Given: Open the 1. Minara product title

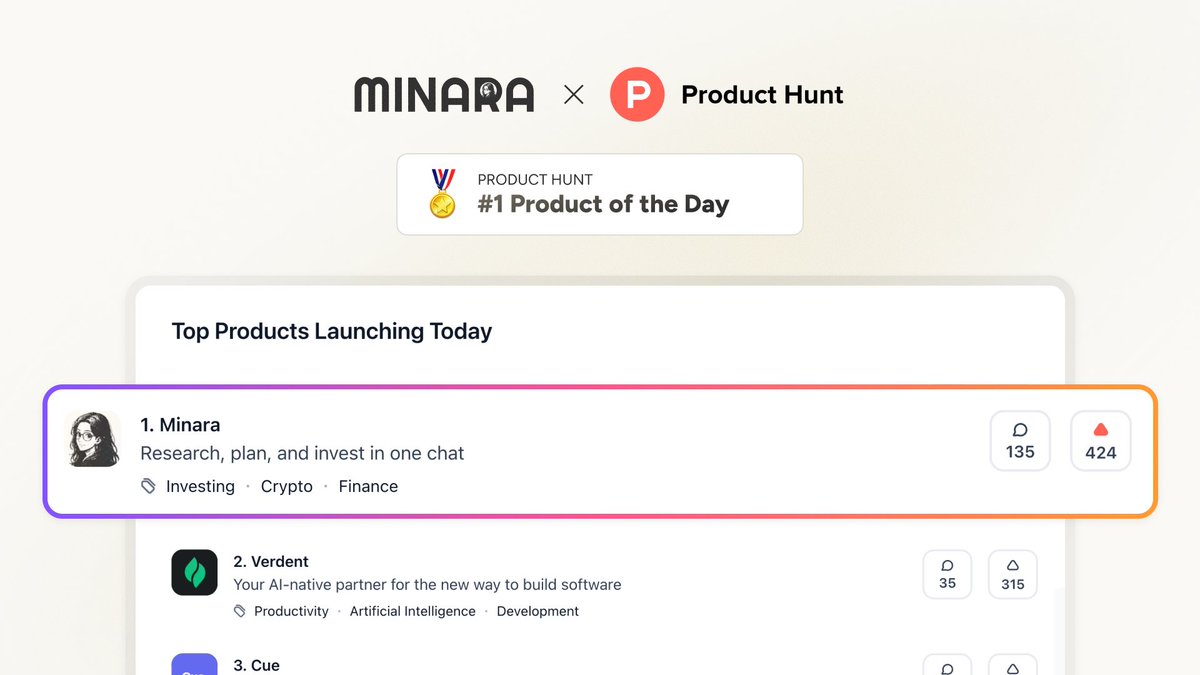Looking at the screenshot, I should (180, 425).
